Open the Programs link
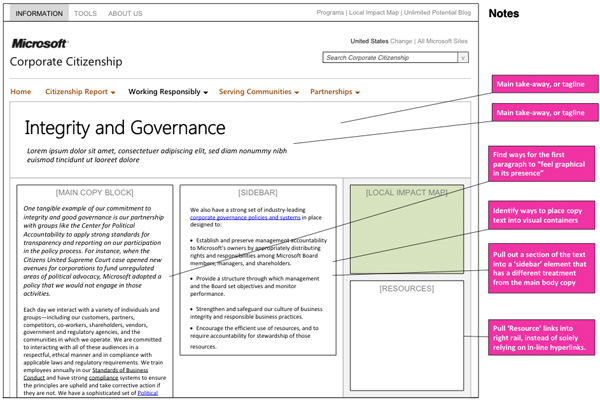The image size is (600, 402). [330, 13]
